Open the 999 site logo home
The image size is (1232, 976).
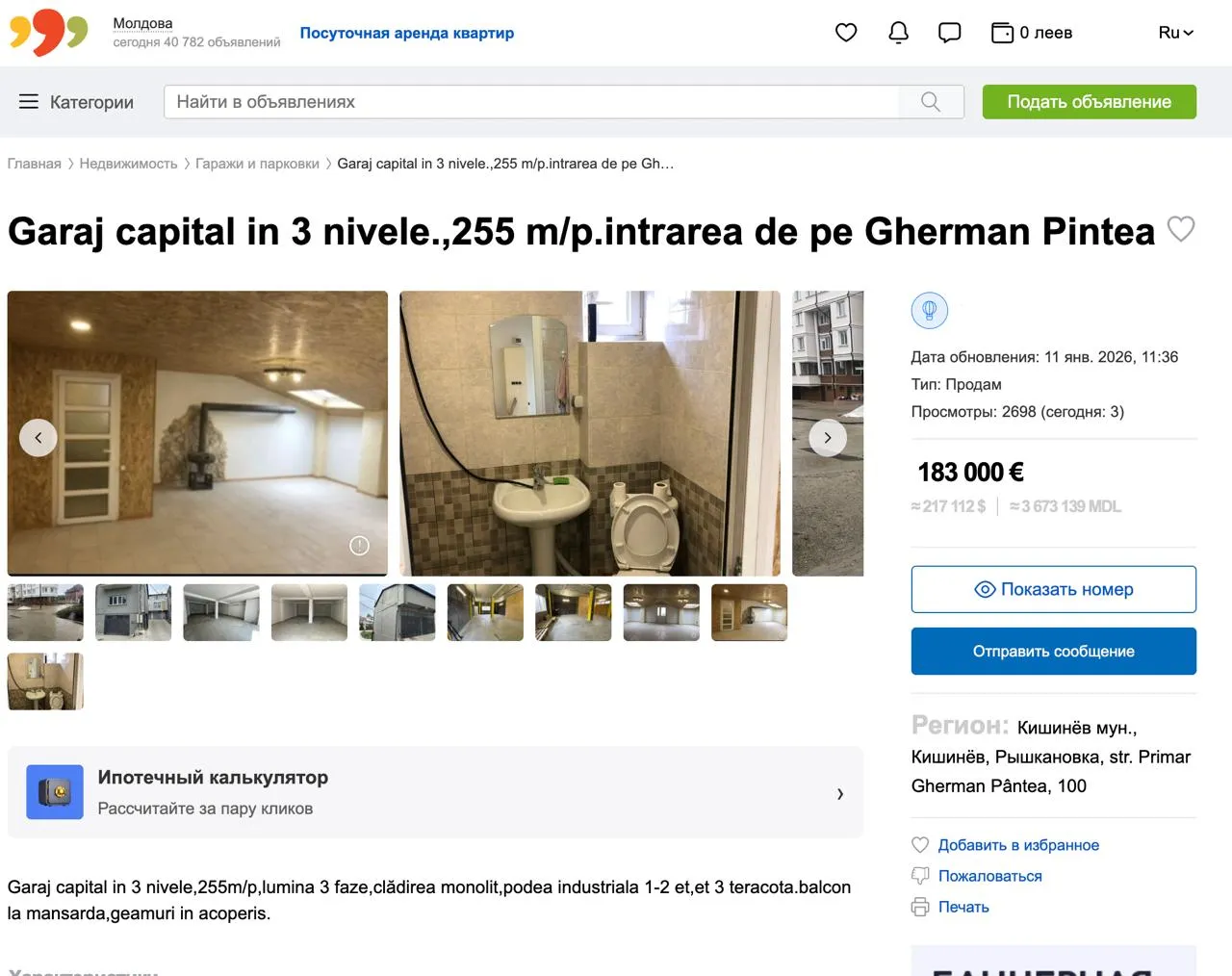[x=48, y=32]
